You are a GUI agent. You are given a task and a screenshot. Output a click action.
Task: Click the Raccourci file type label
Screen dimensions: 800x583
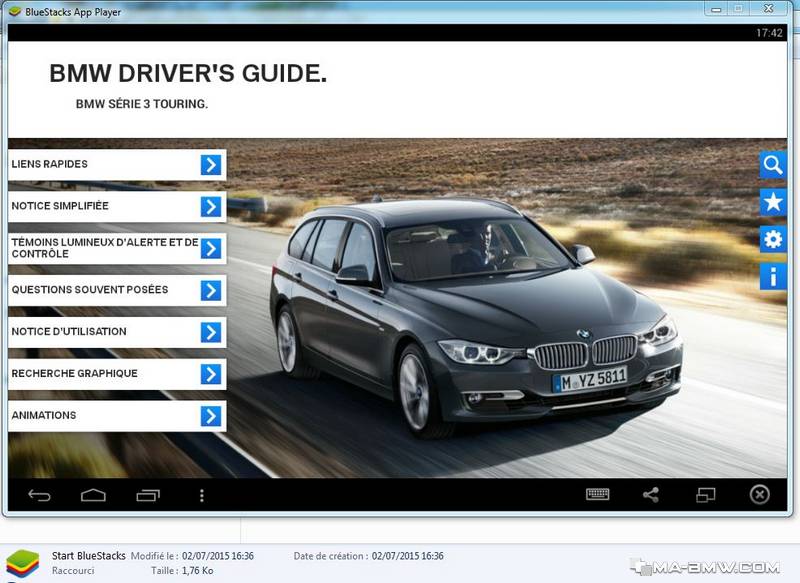[x=73, y=570]
